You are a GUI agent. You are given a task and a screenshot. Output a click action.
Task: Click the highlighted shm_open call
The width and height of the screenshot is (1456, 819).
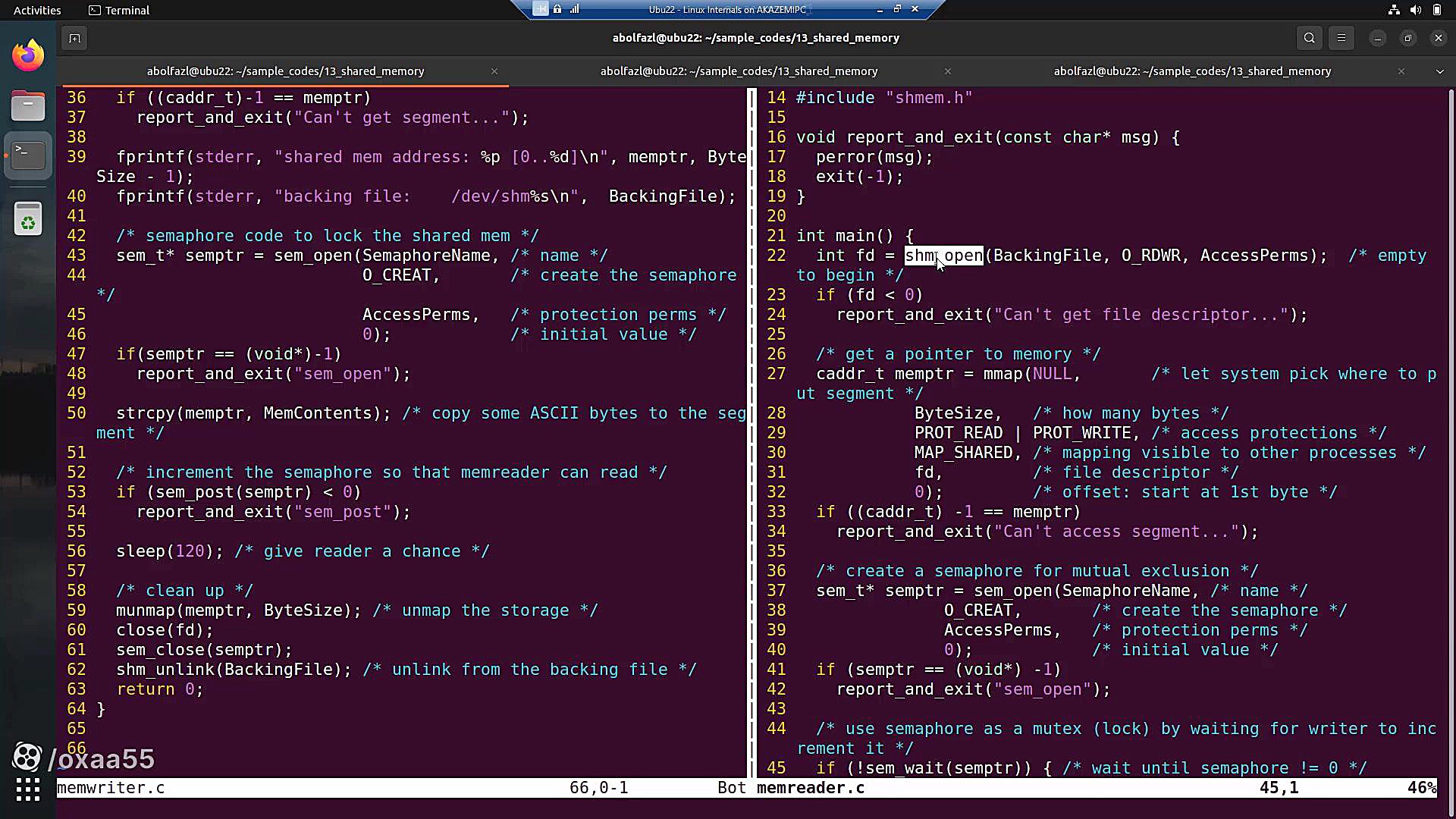943,256
